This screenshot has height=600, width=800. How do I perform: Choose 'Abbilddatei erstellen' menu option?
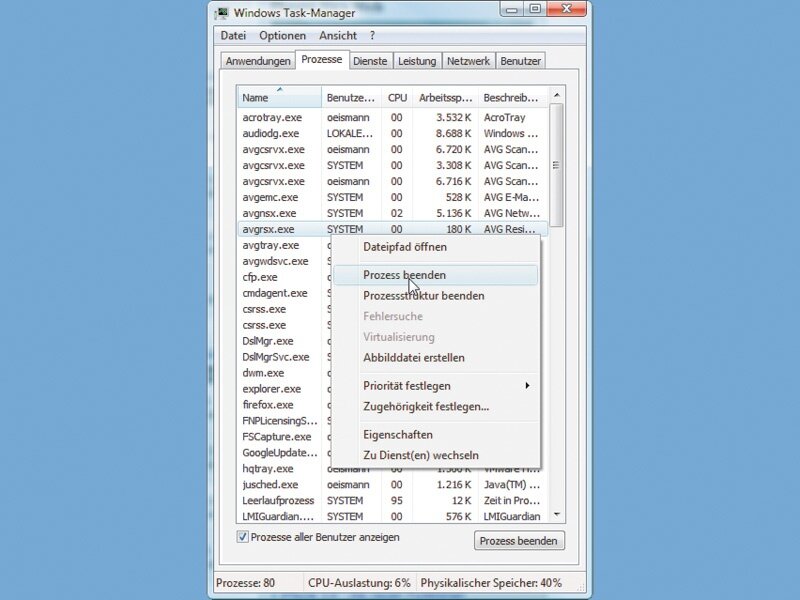tap(413, 358)
